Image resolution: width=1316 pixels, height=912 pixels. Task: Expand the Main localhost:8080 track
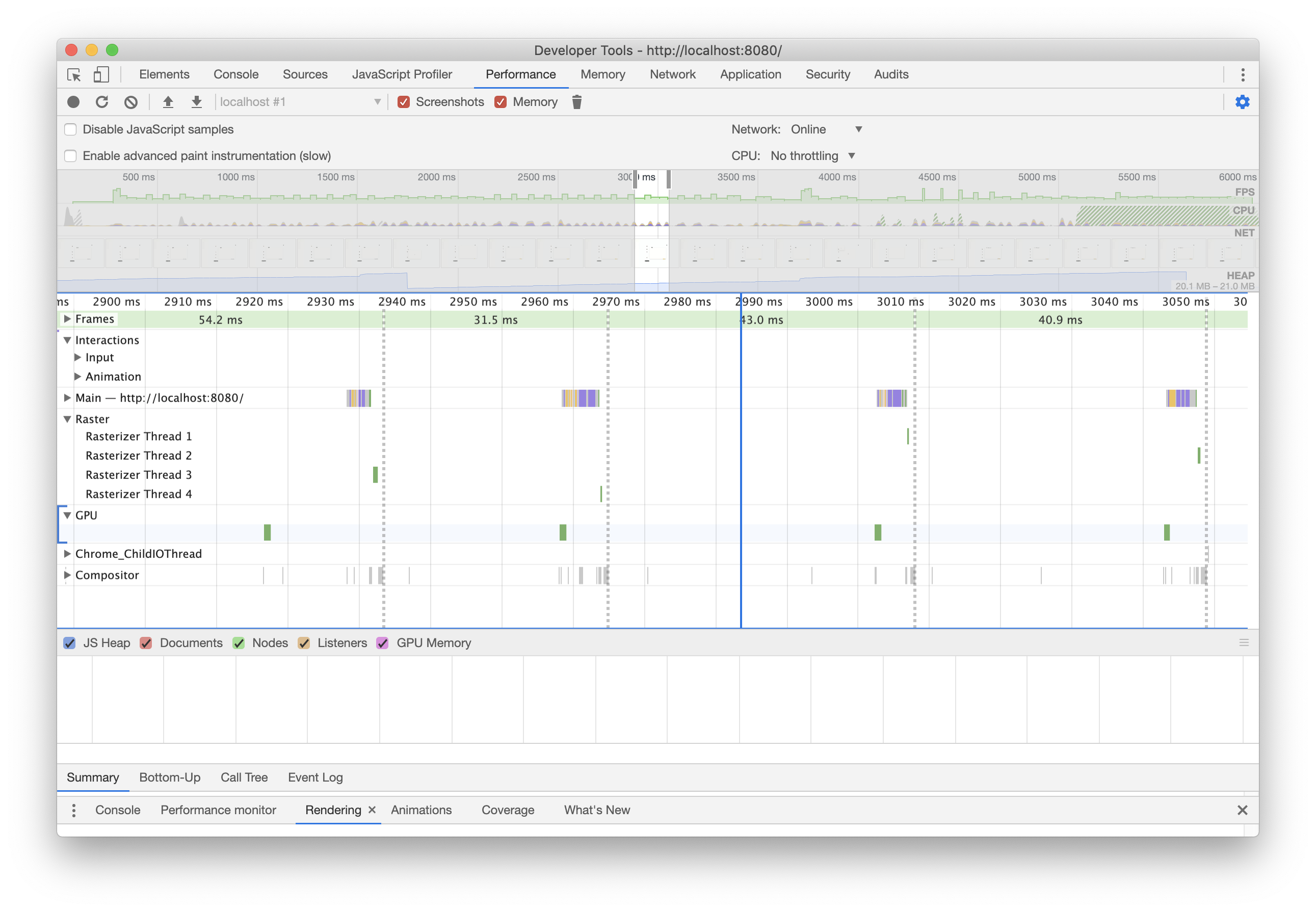[x=67, y=397]
